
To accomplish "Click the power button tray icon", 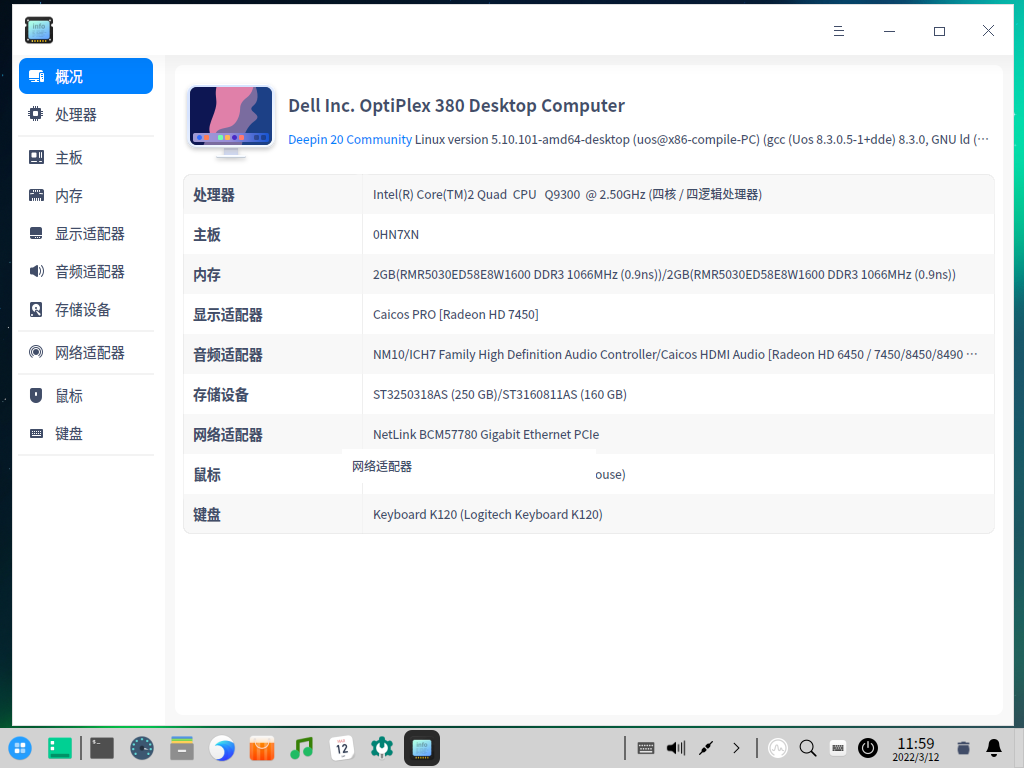I will [x=868, y=748].
